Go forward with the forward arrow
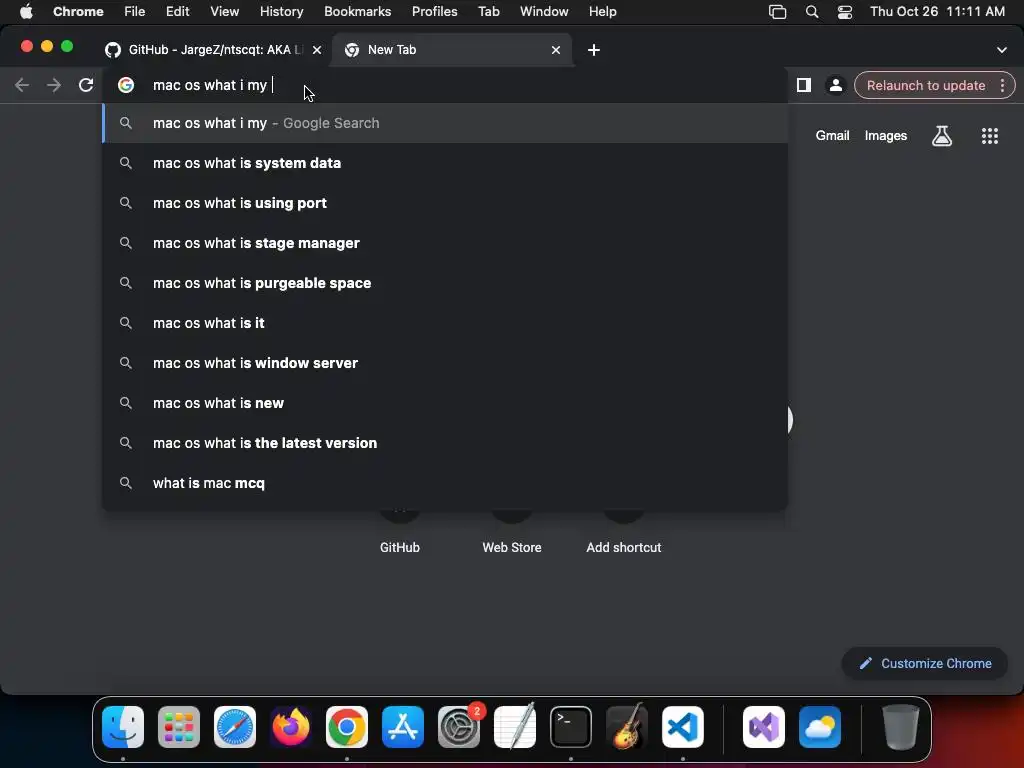The width and height of the screenshot is (1024, 768). [54, 85]
